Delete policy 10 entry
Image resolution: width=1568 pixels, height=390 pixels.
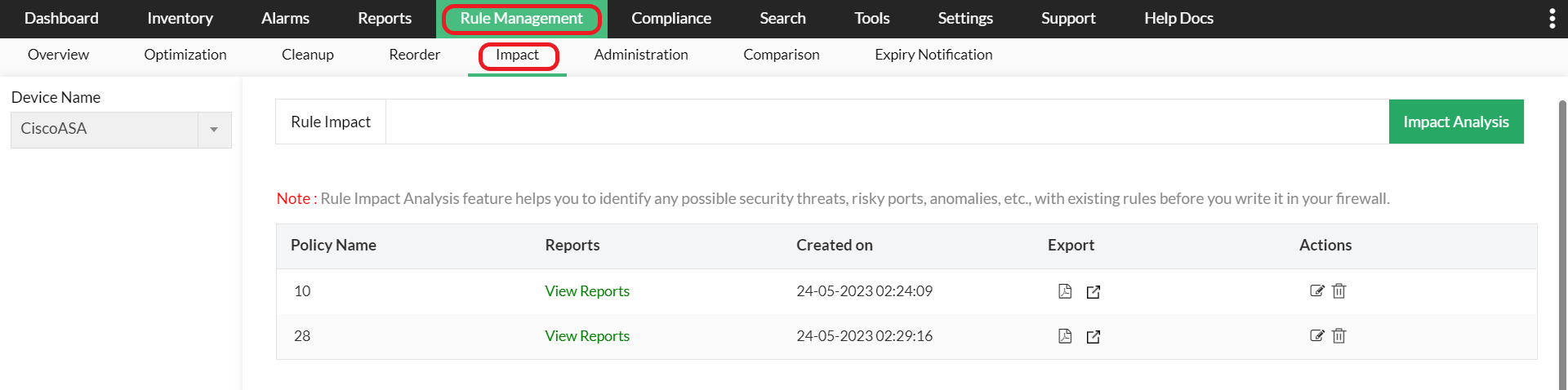coord(1339,290)
